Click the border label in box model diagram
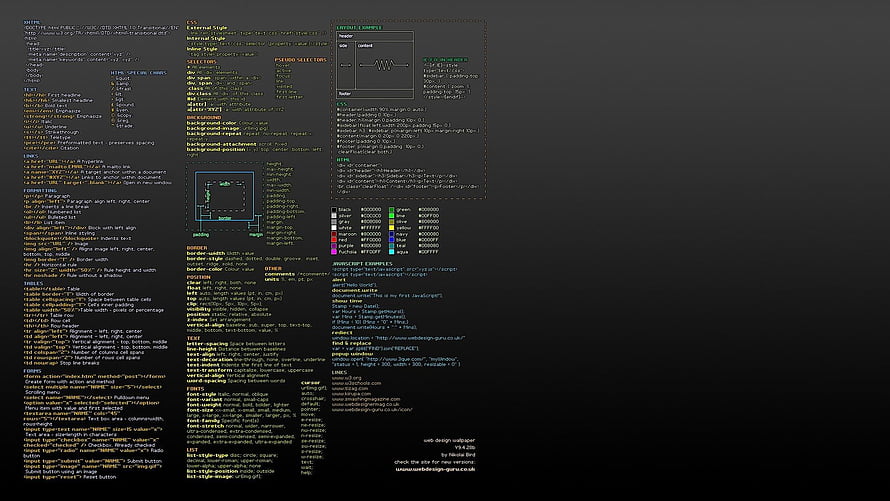 click(225, 218)
